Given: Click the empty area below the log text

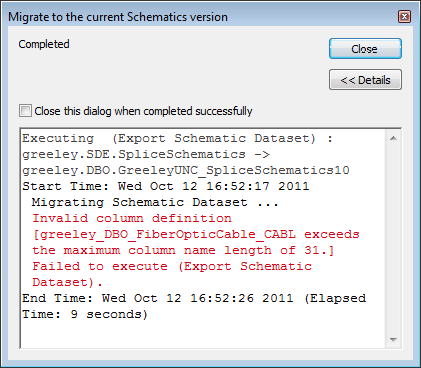Looking at the screenshot, I should pos(203,334).
